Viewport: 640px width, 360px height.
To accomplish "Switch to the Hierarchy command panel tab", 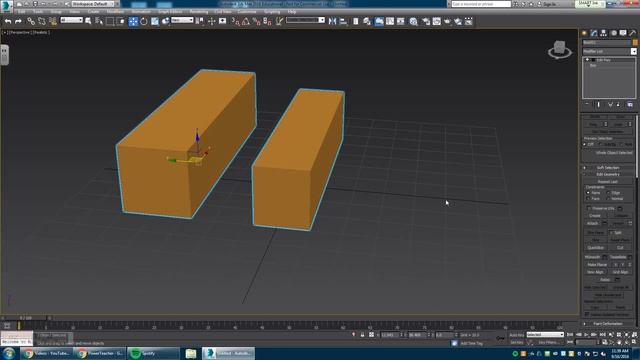I will (x=604, y=33).
